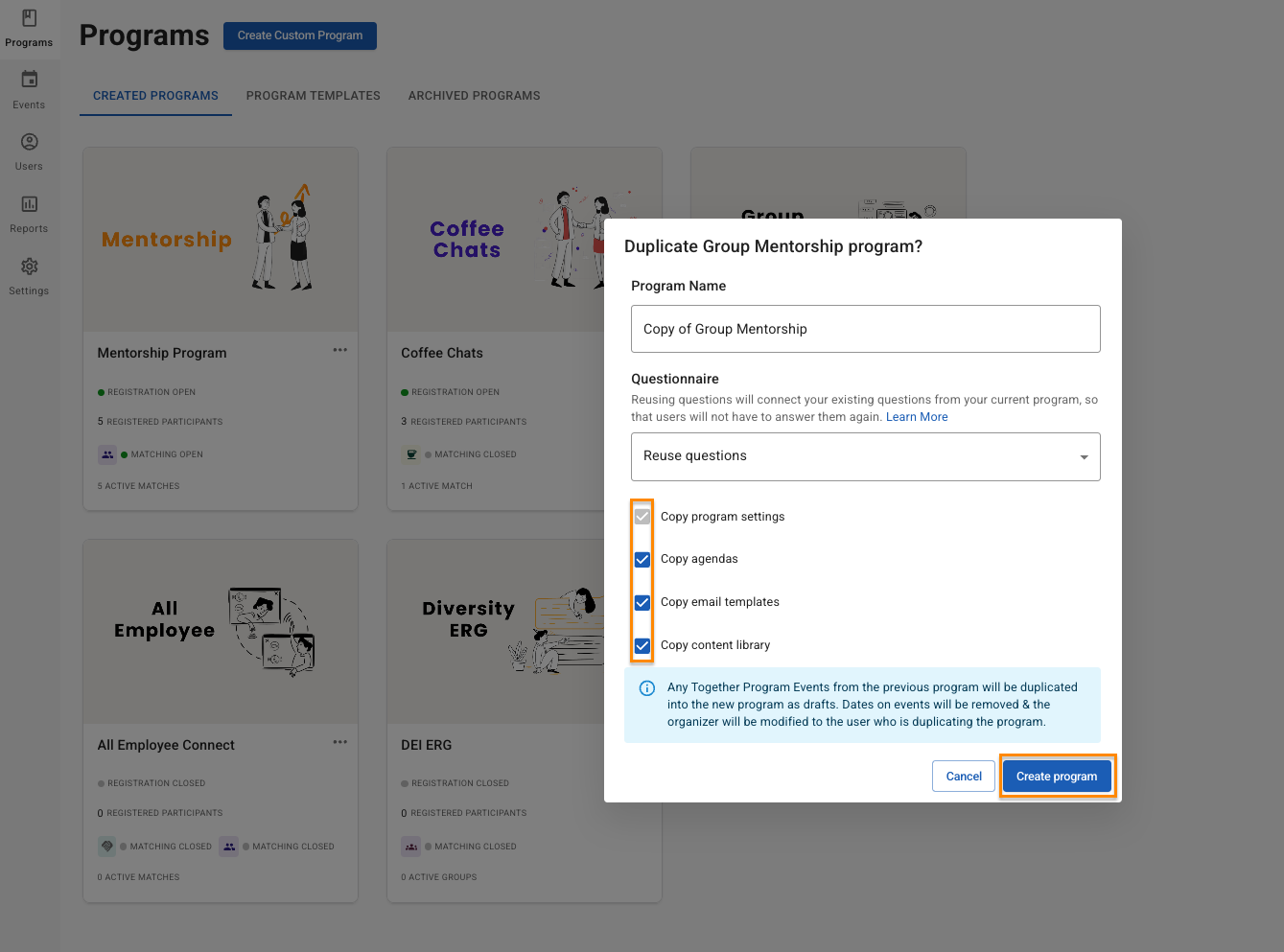Expand the Reuse questions dropdown
The height and width of the screenshot is (952, 1284).
click(x=865, y=456)
